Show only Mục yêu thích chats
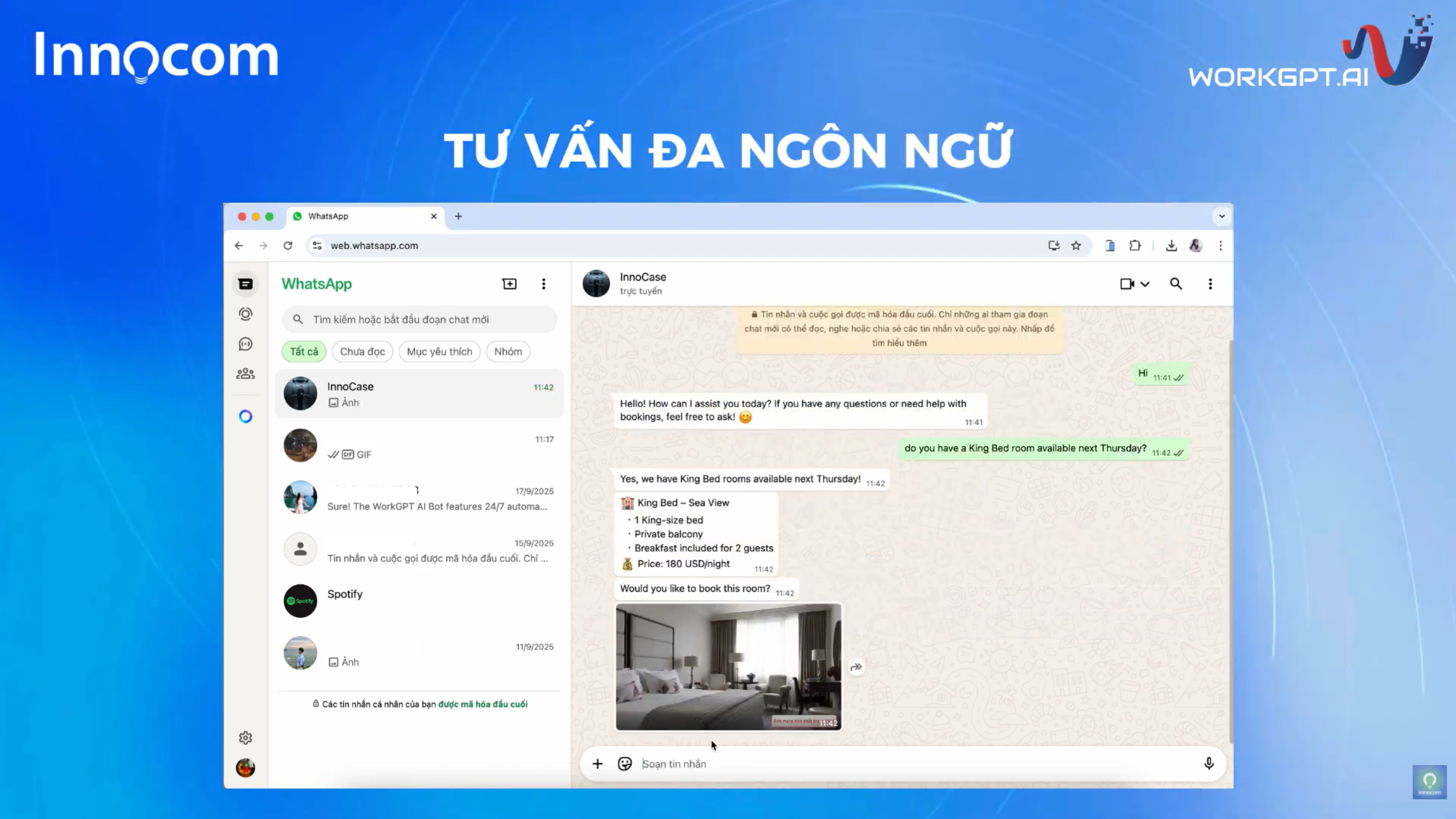The width and height of the screenshot is (1456, 819). point(439,351)
